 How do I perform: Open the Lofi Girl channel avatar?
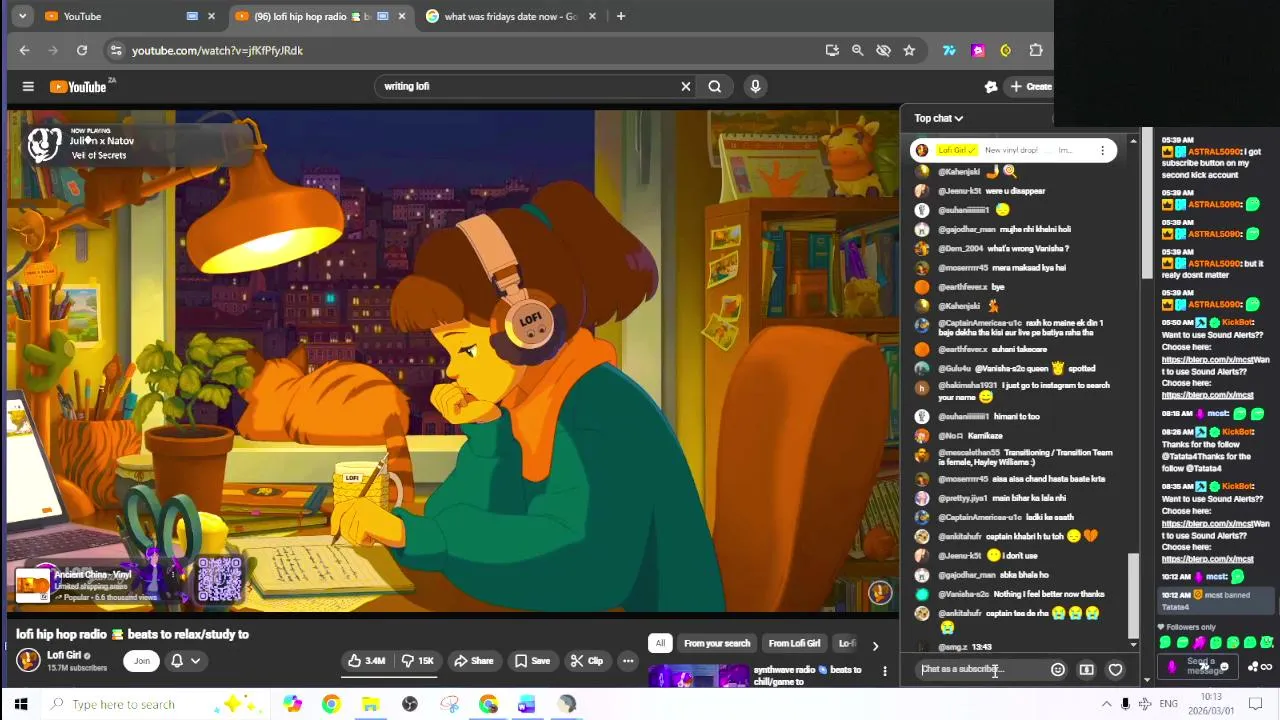point(28,660)
